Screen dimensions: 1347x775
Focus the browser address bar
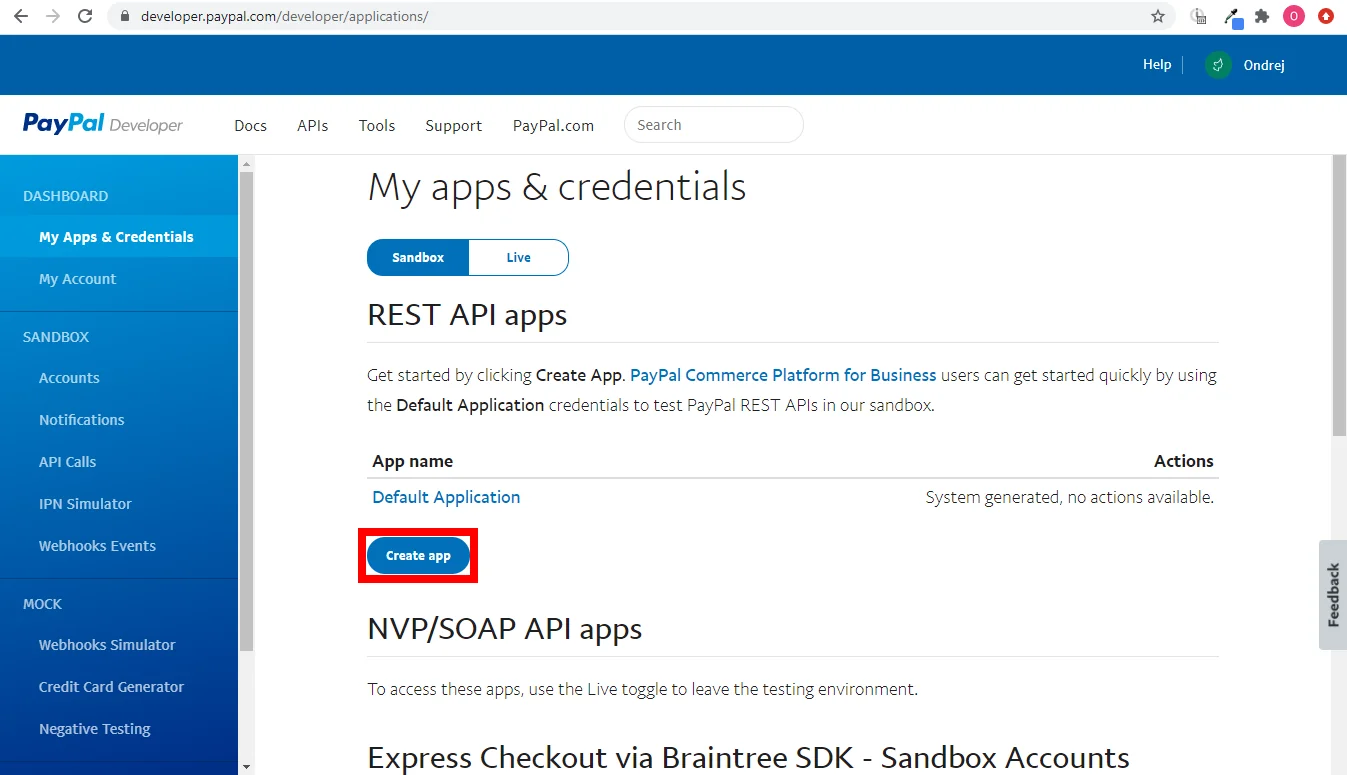click(640, 17)
